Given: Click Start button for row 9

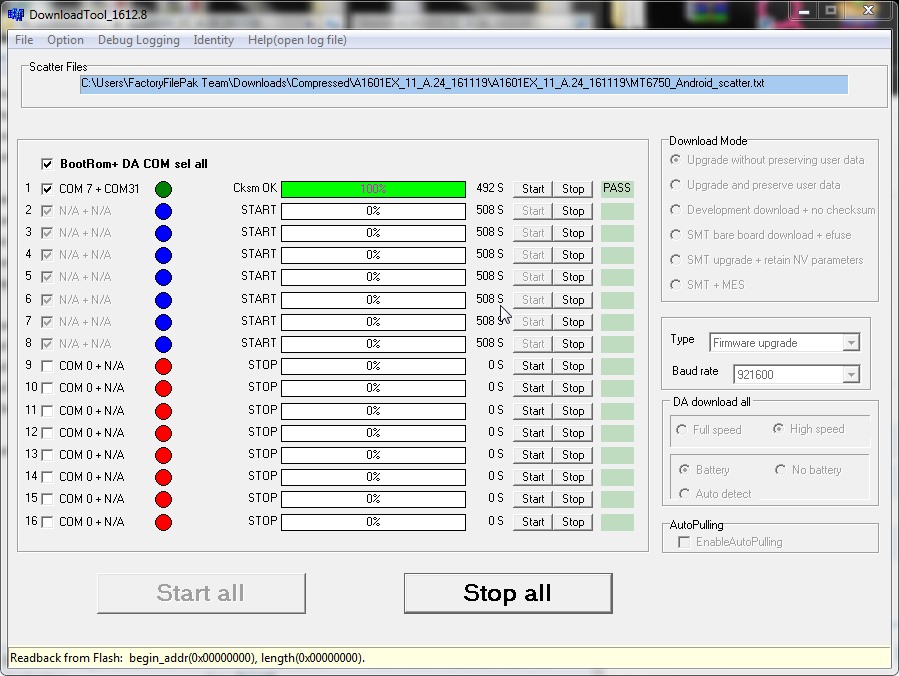Looking at the screenshot, I should coord(533,366).
